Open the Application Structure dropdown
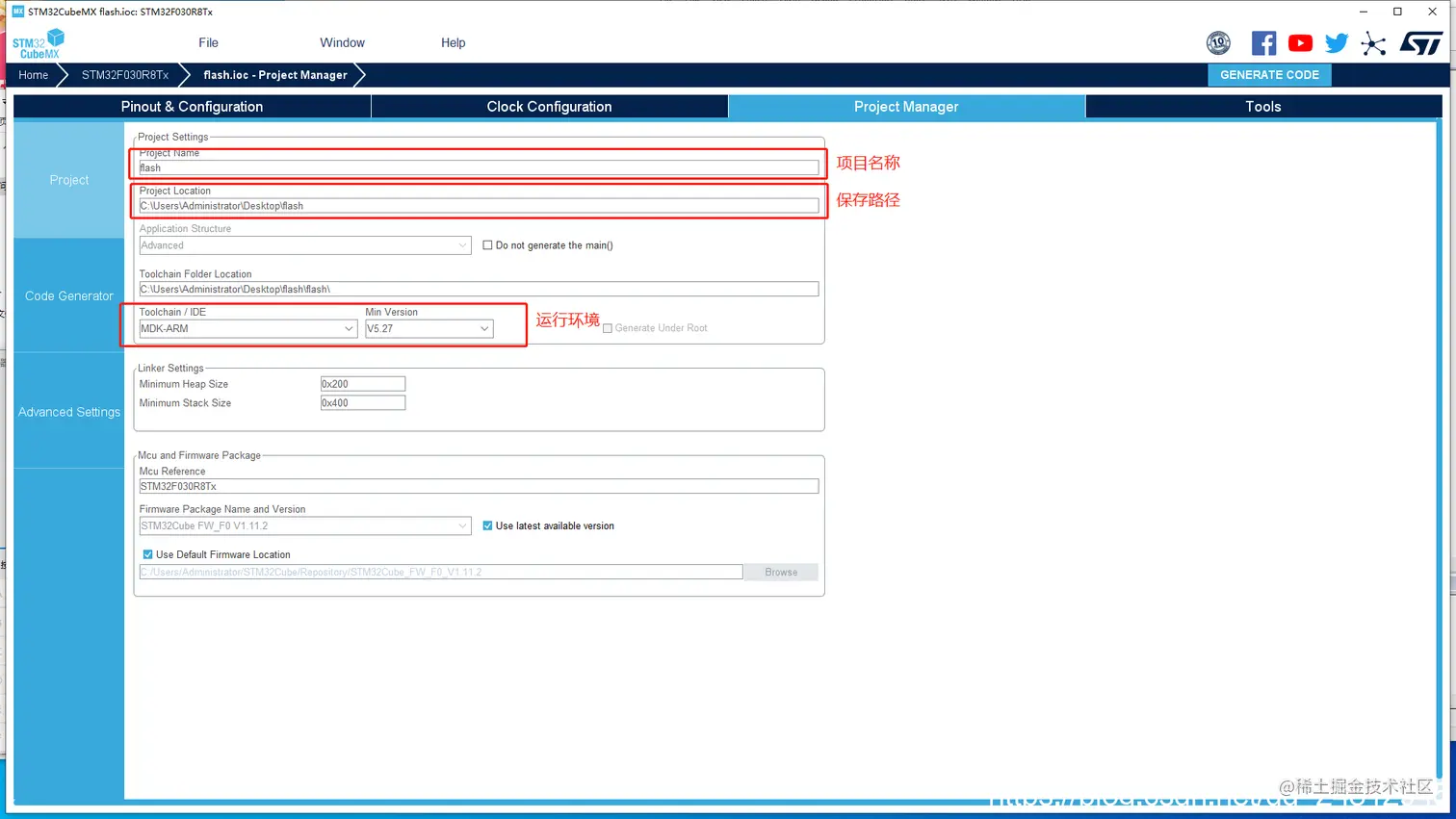This screenshot has width=1456, height=819. 305,245
